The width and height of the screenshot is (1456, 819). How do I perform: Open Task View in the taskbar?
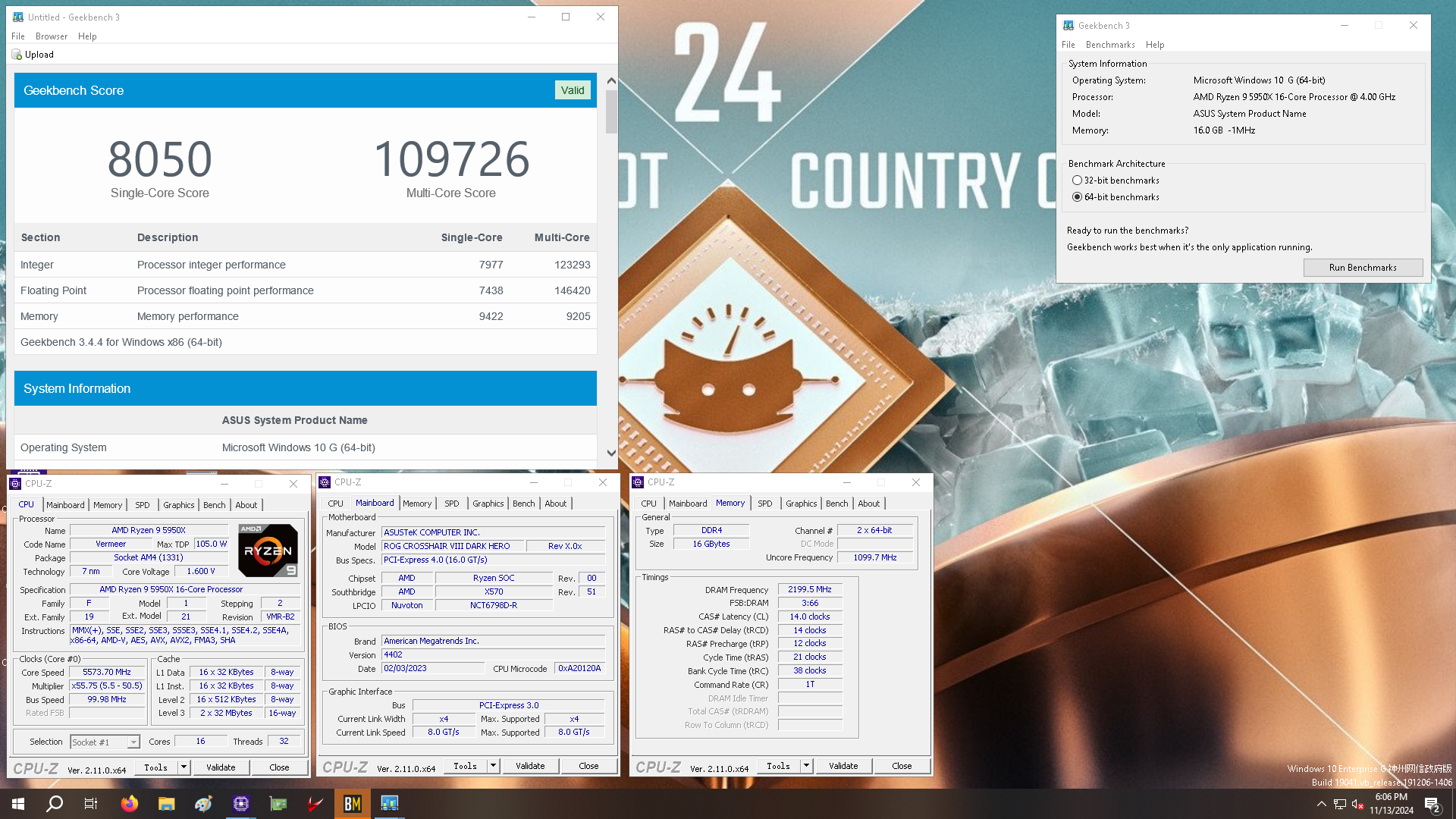tap(91, 804)
